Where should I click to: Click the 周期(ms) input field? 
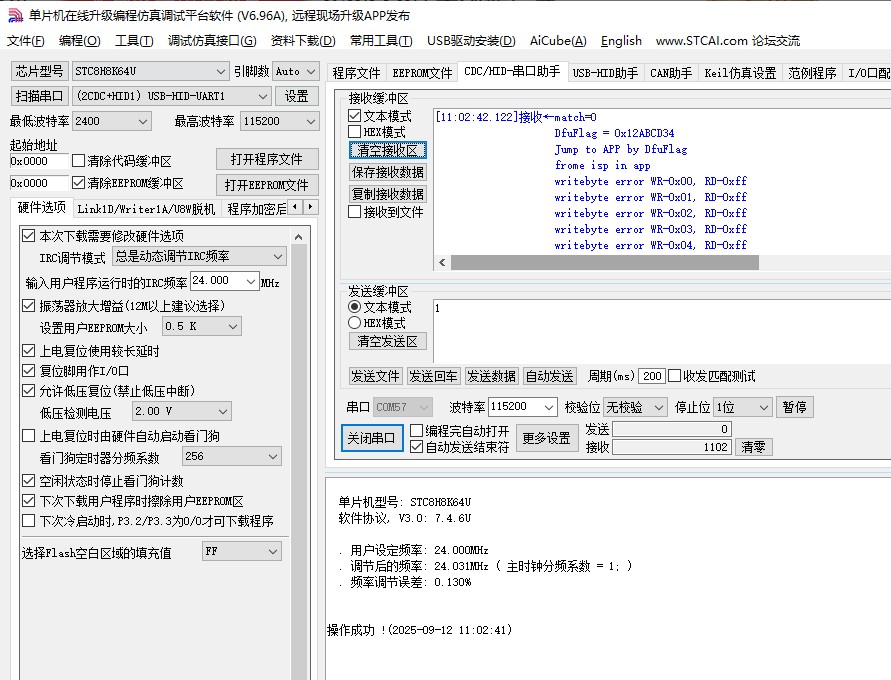[651, 376]
